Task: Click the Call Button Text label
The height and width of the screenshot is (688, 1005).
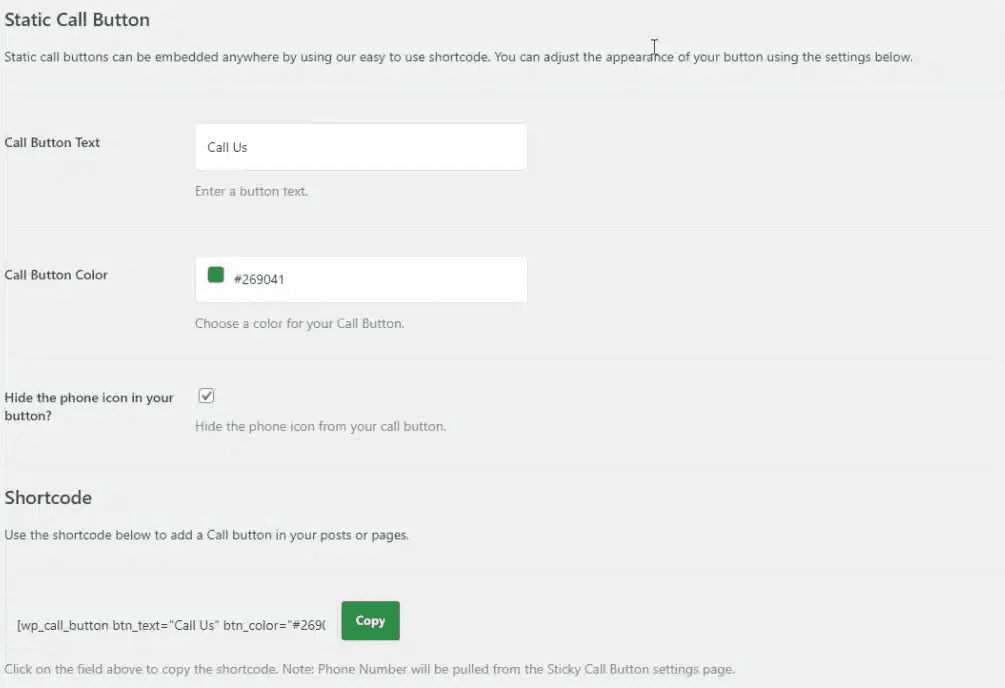Action: click(52, 142)
